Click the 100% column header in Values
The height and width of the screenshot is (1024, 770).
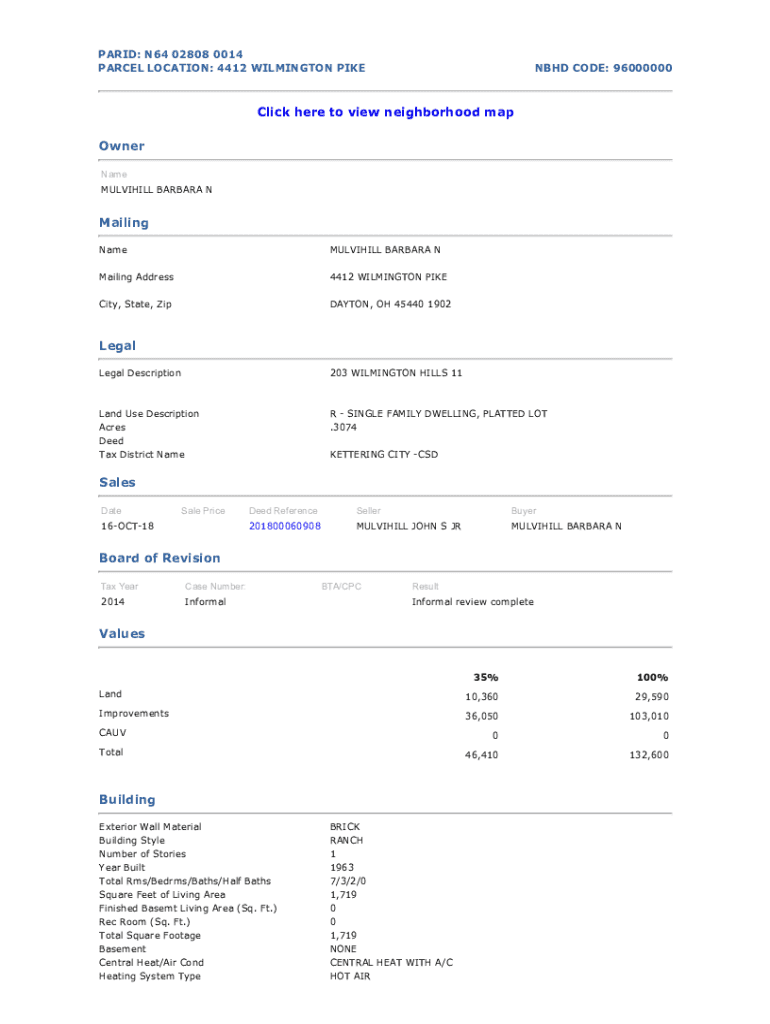pos(653,677)
